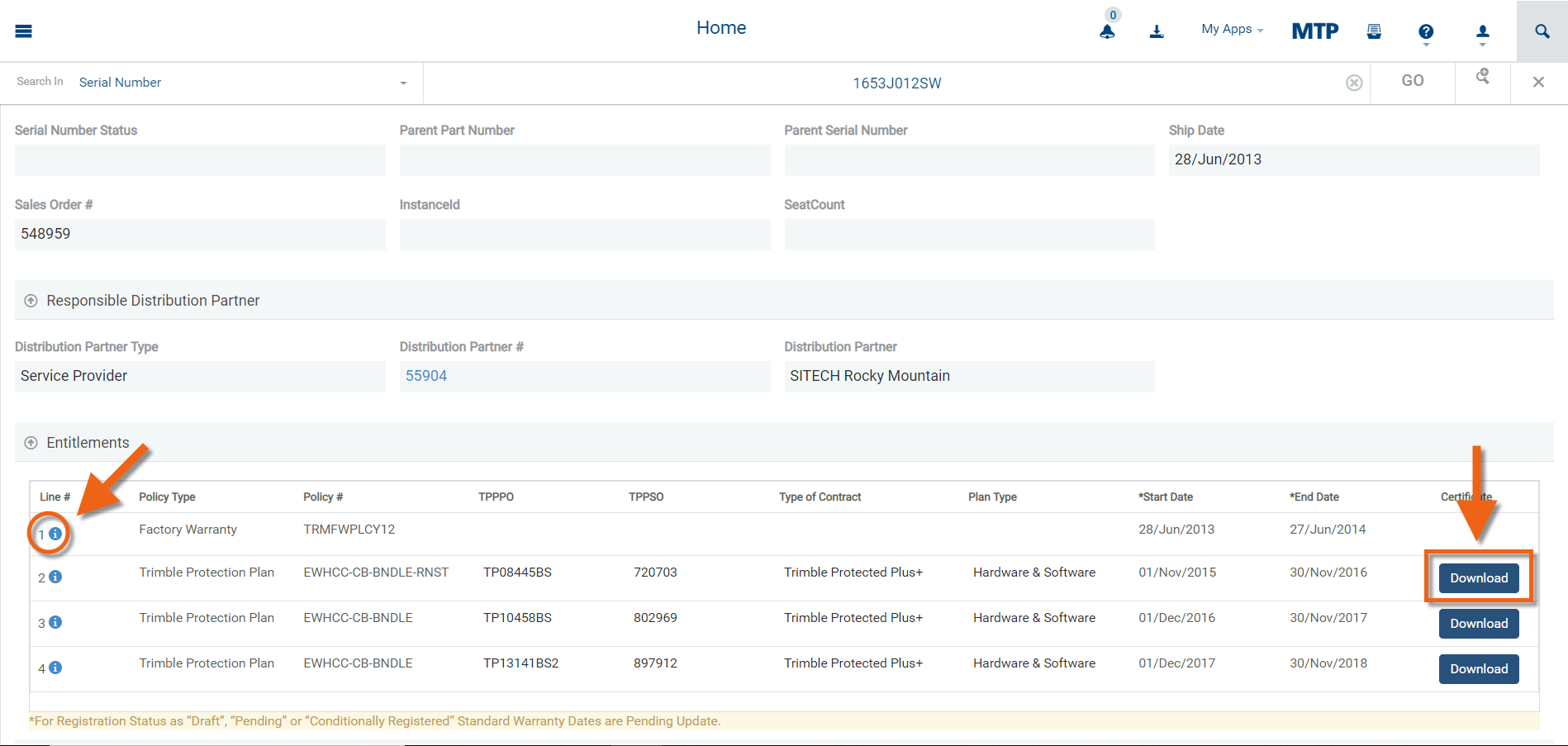Download certificate for policy TP13141BS2
Viewport: 1568px width, 746px height.
[x=1479, y=669]
